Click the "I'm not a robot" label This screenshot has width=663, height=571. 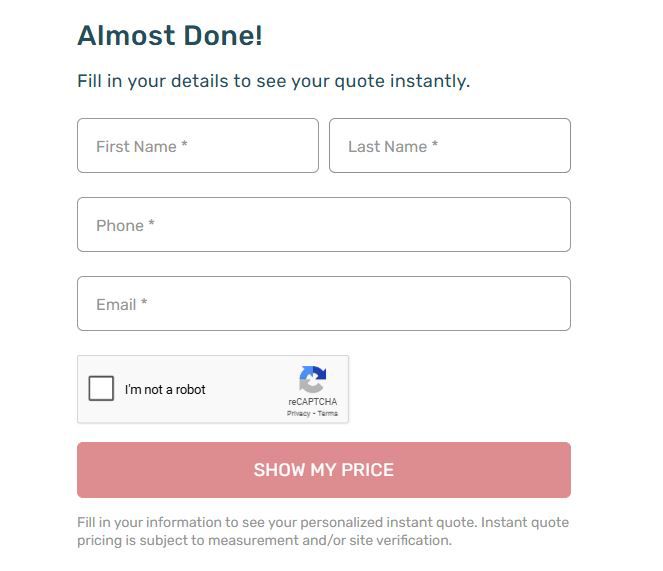165,389
